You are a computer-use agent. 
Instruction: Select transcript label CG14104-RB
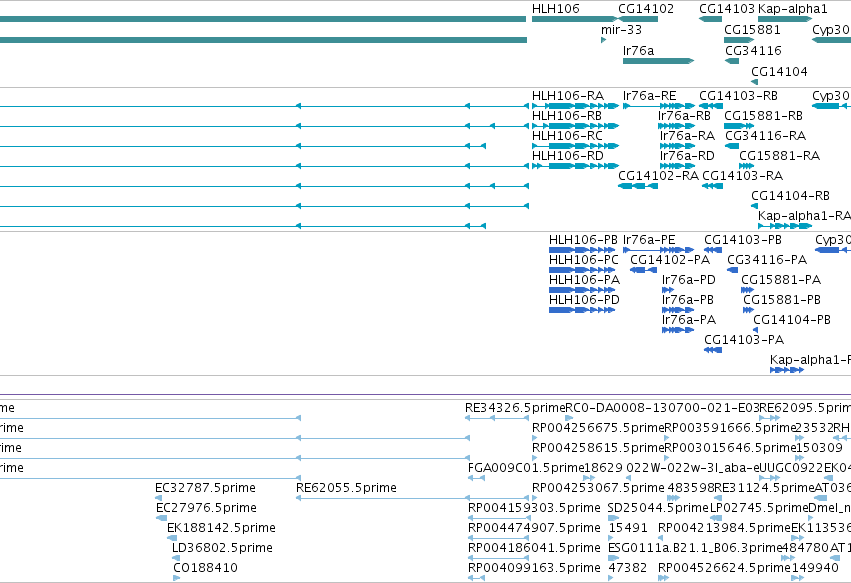click(790, 196)
